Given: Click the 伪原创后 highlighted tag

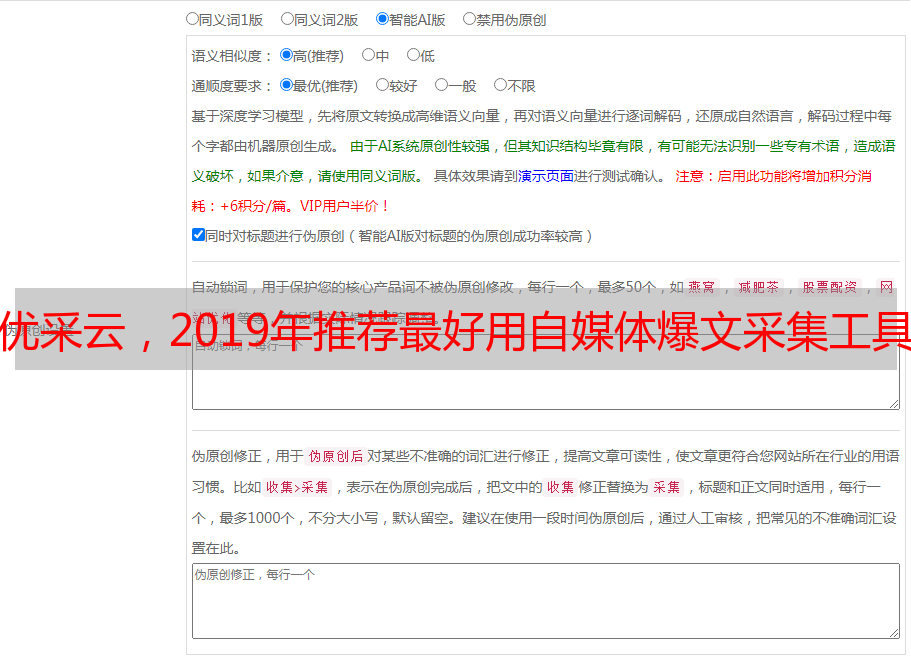Looking at the screenshot, I should [x=336, y=456].
